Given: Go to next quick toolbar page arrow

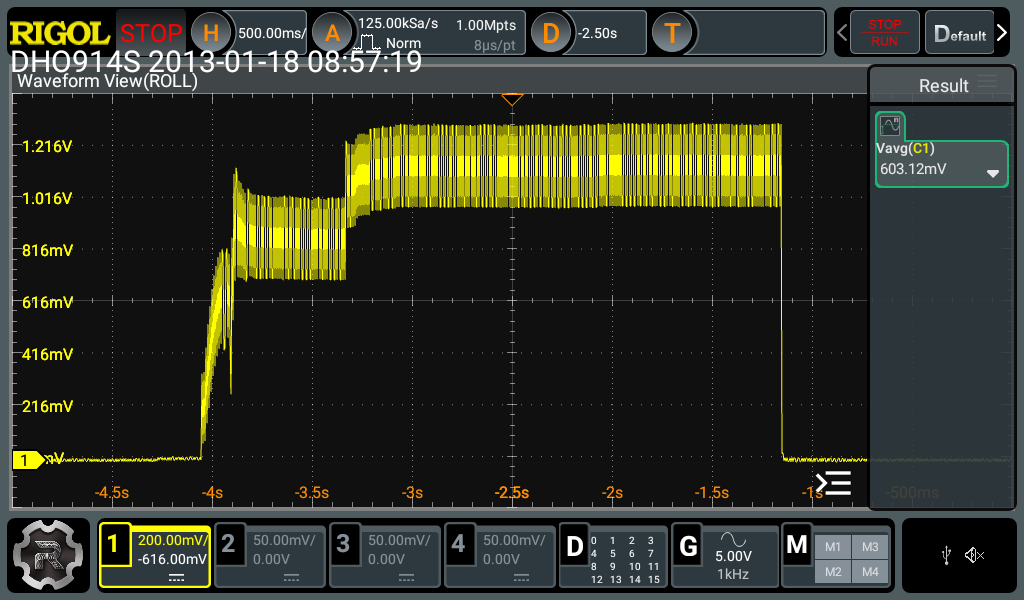Looking at the screenshot, I should (x=1002, y=33).
